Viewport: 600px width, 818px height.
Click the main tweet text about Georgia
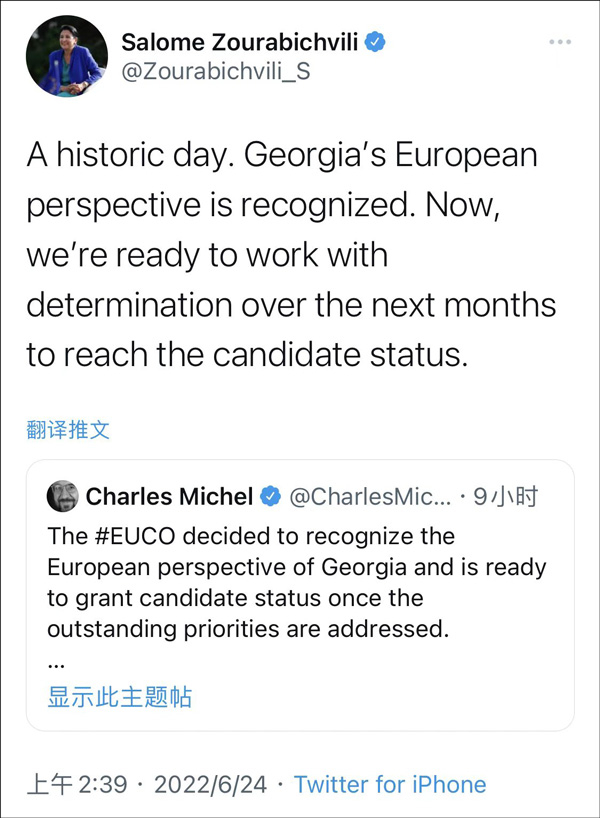[290, 256]
